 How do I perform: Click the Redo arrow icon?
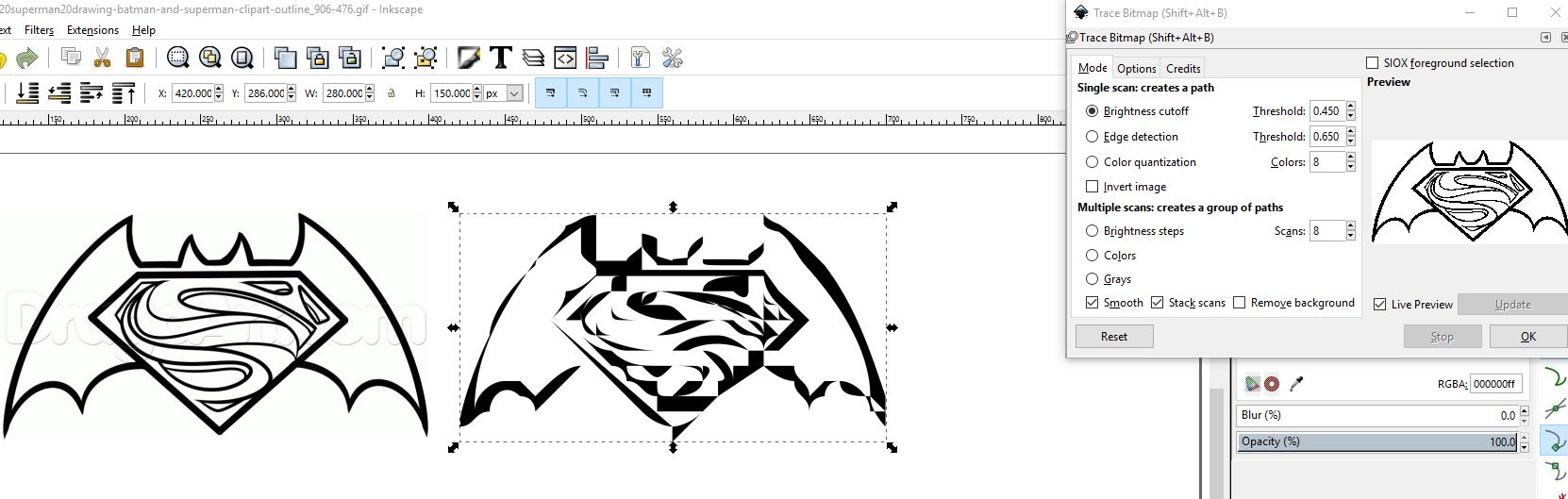pos(27,58)
